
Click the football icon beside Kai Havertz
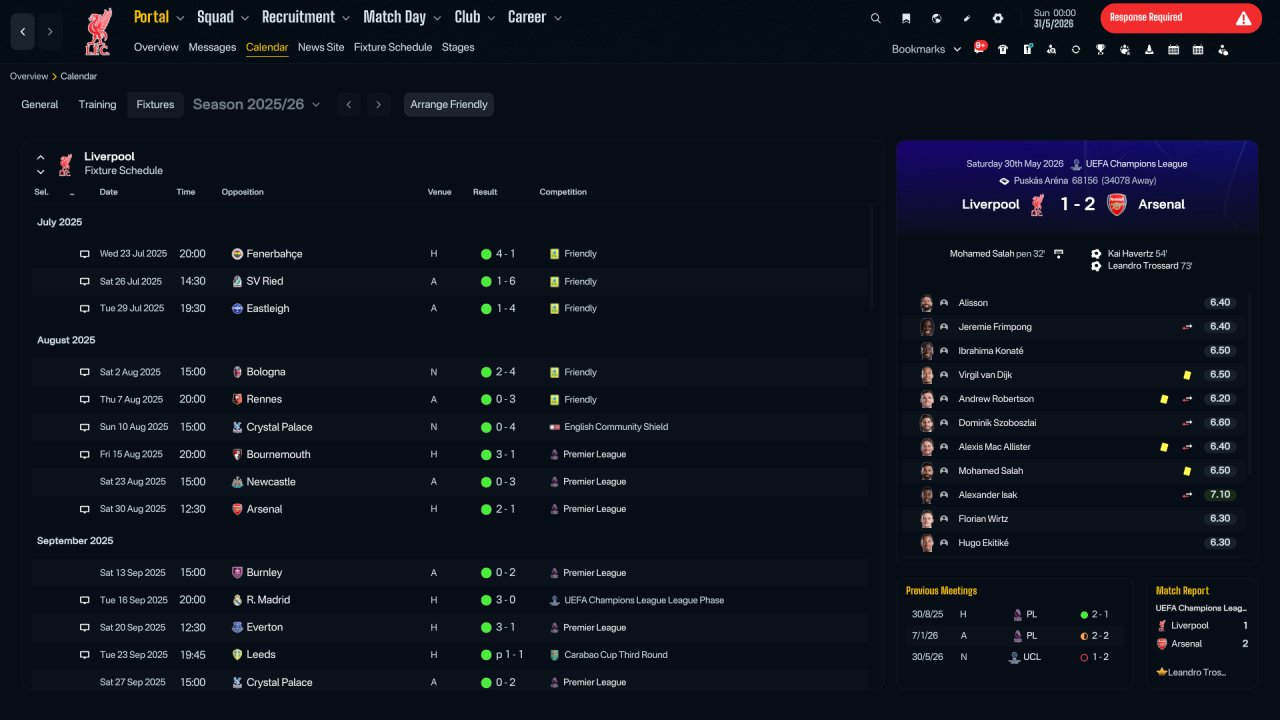pyautogui.click(x=1096, y=254)
